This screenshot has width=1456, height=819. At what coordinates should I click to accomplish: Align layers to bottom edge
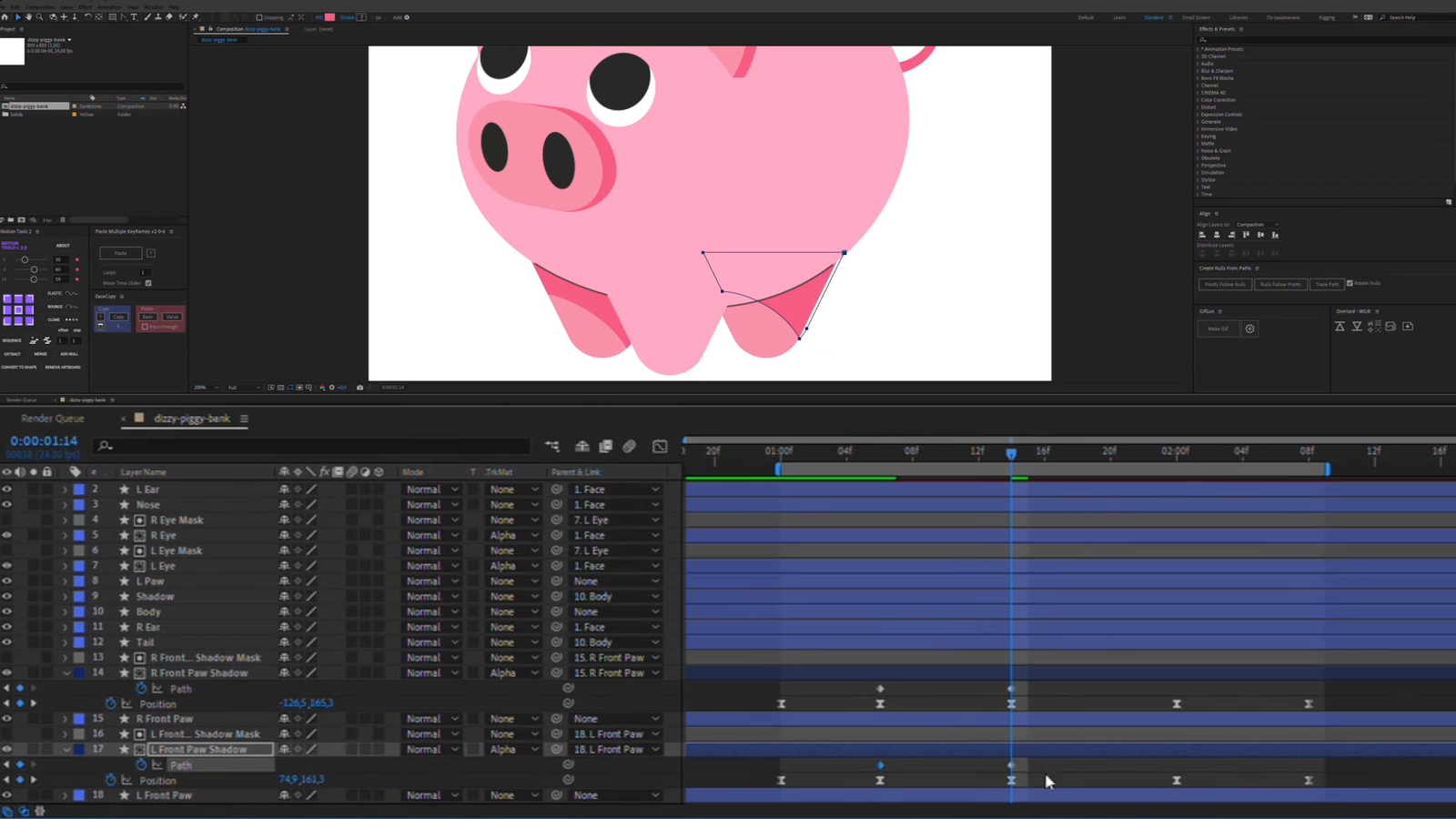1275,235
